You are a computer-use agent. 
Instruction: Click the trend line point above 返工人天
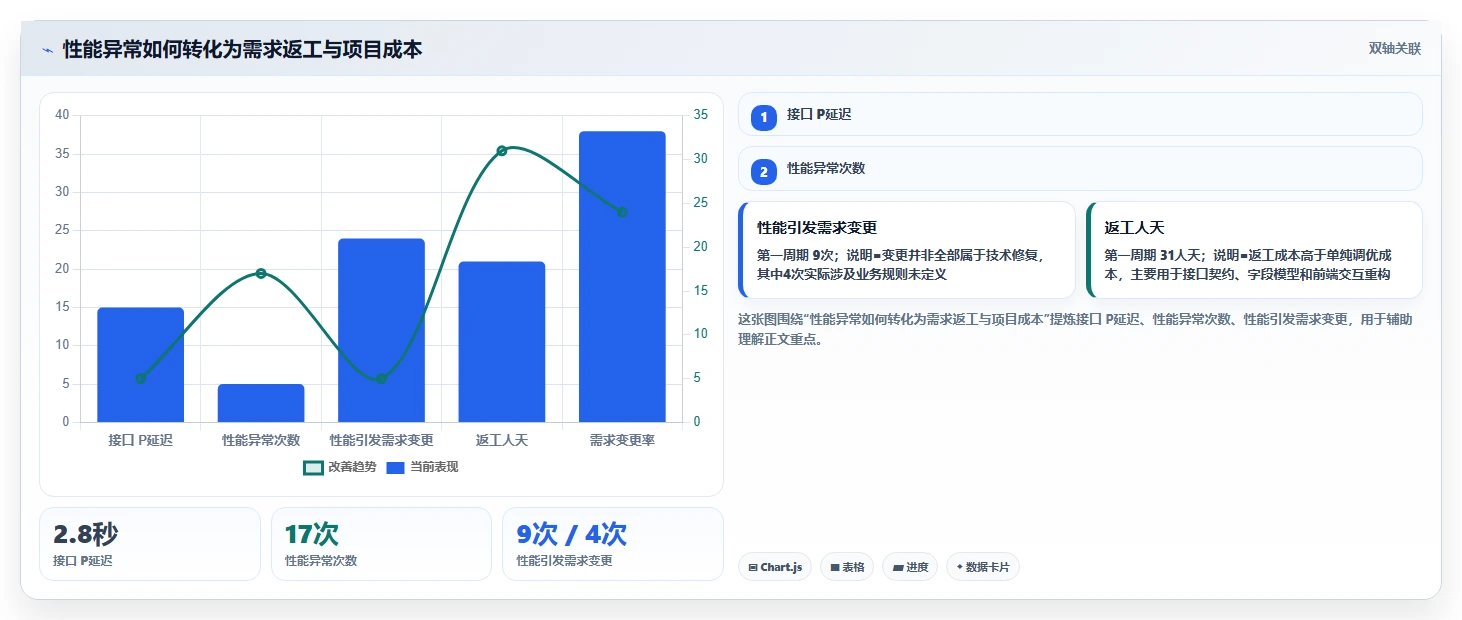(502, 151)
